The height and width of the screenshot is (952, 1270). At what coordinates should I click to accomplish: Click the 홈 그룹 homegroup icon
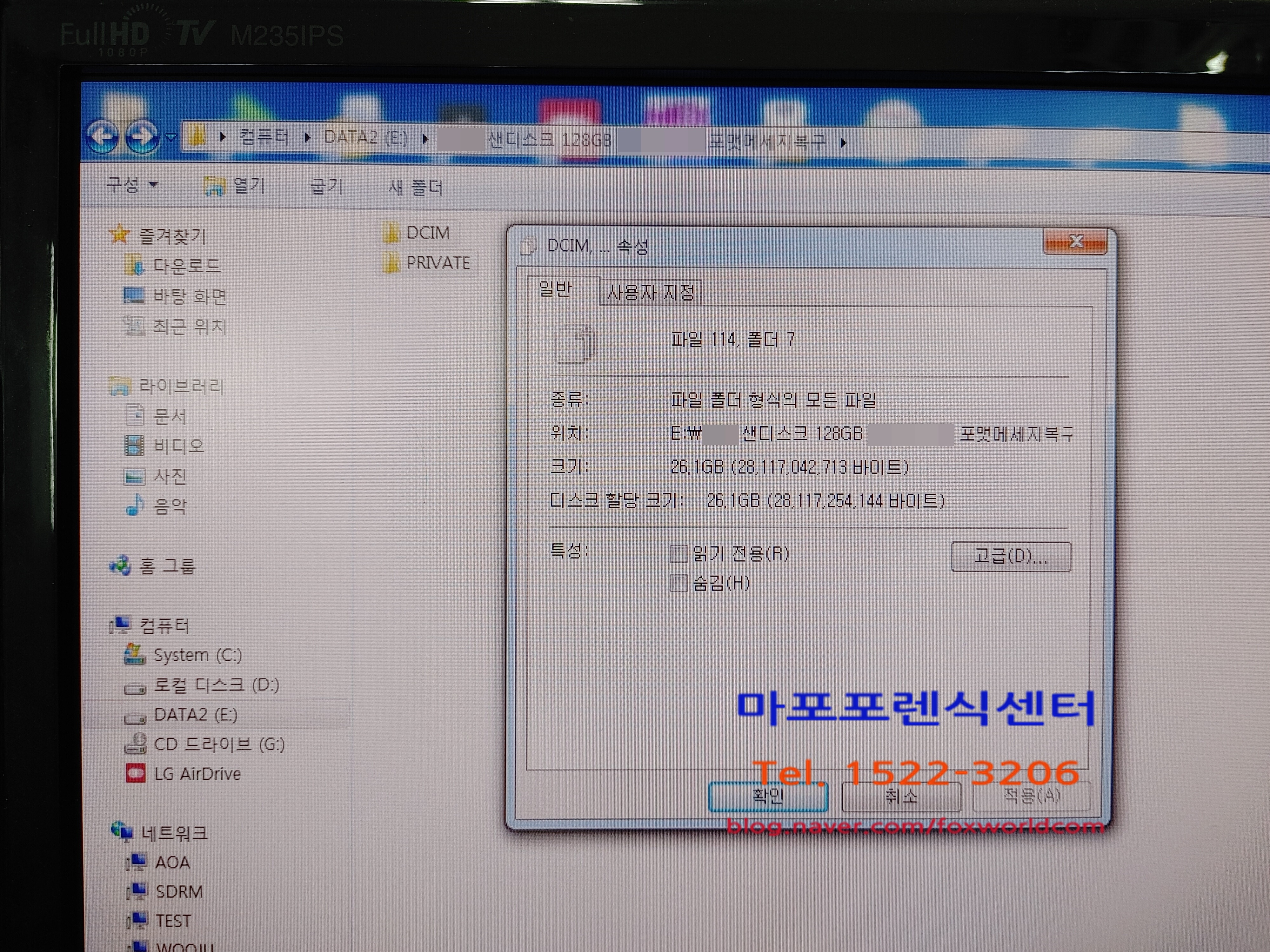120,565
